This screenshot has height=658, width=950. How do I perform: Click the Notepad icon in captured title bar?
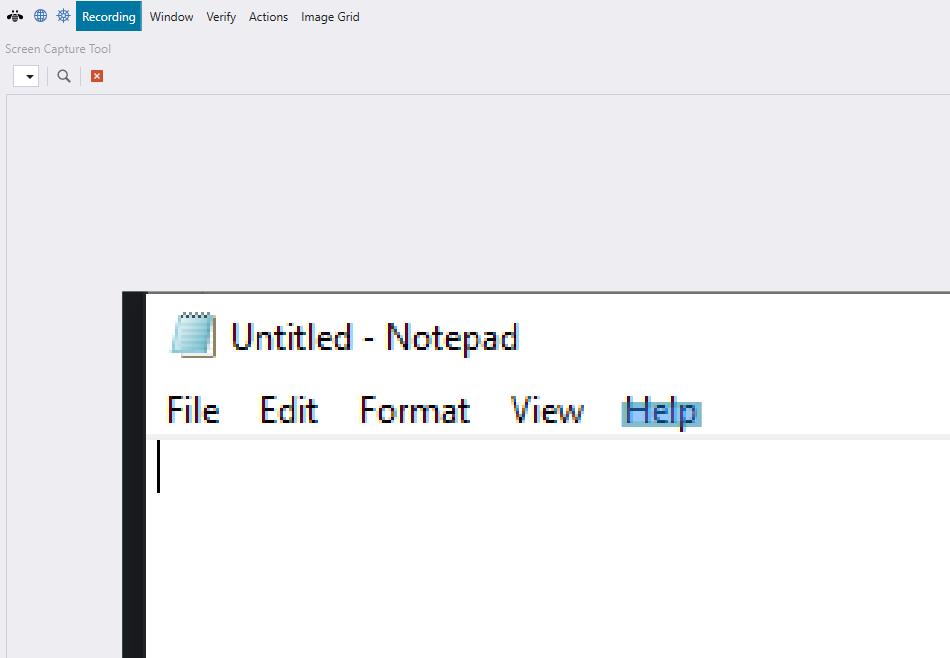194,334
